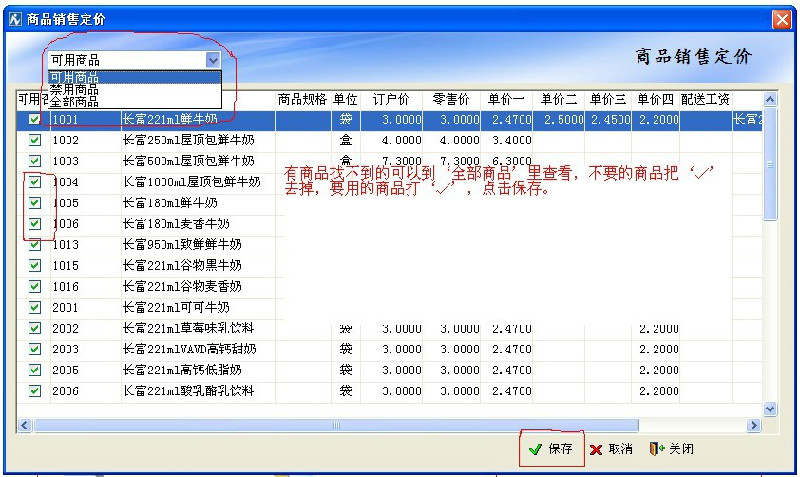Toggle checkbox for product 2001
Screen dimensions: 800x477
34,307
